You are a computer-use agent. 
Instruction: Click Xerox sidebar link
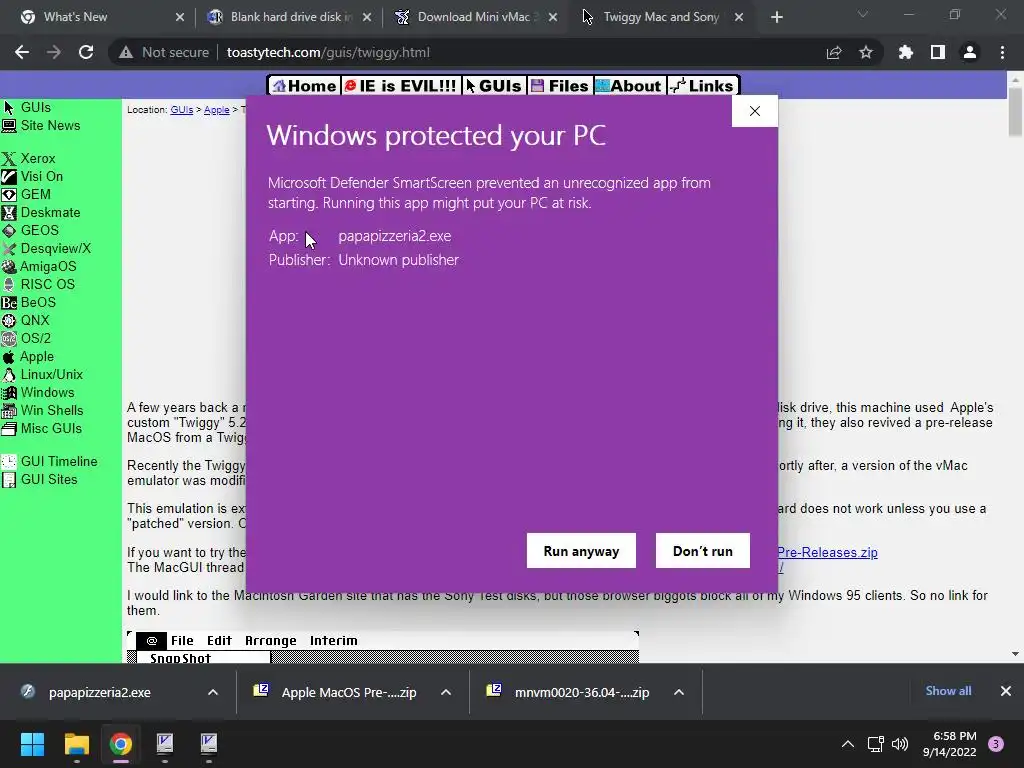[x=37, y=158]
